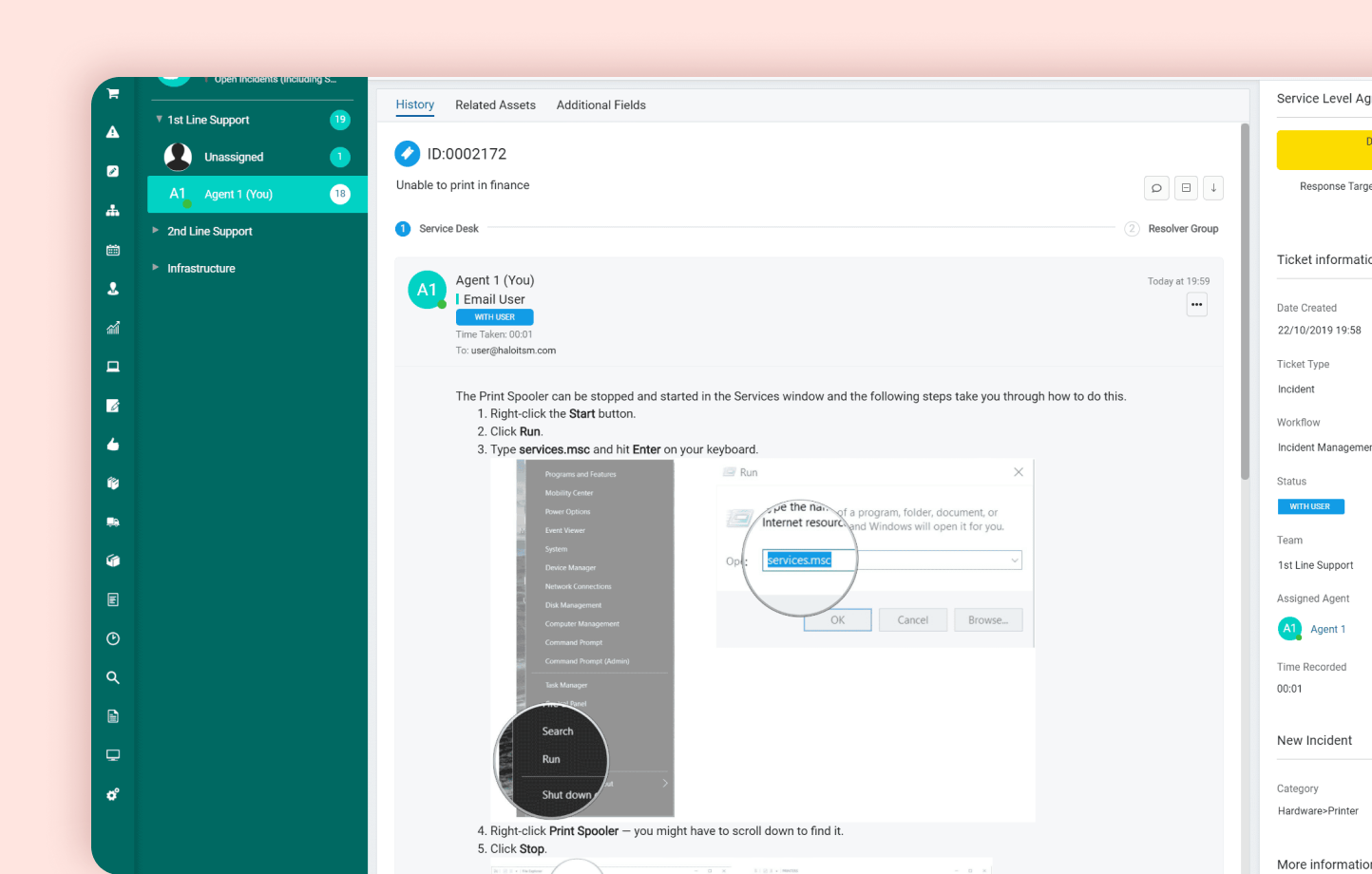
Task: Click the Start menu context screenshot image
Action: (595, 638)
